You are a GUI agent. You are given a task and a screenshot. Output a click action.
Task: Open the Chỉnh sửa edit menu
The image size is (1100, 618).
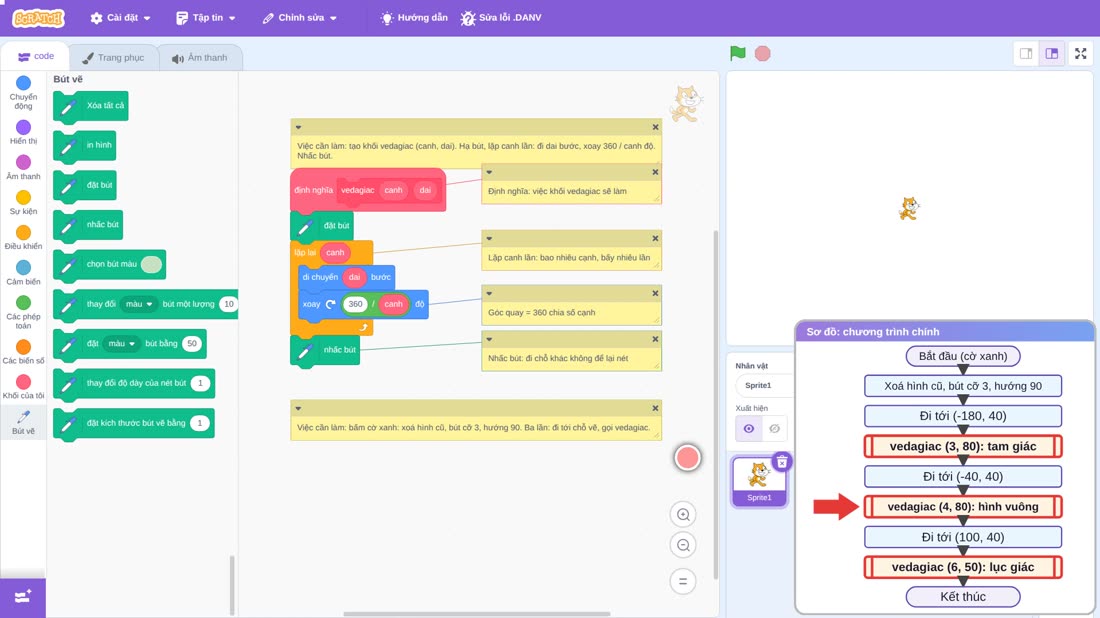(300, 18)
